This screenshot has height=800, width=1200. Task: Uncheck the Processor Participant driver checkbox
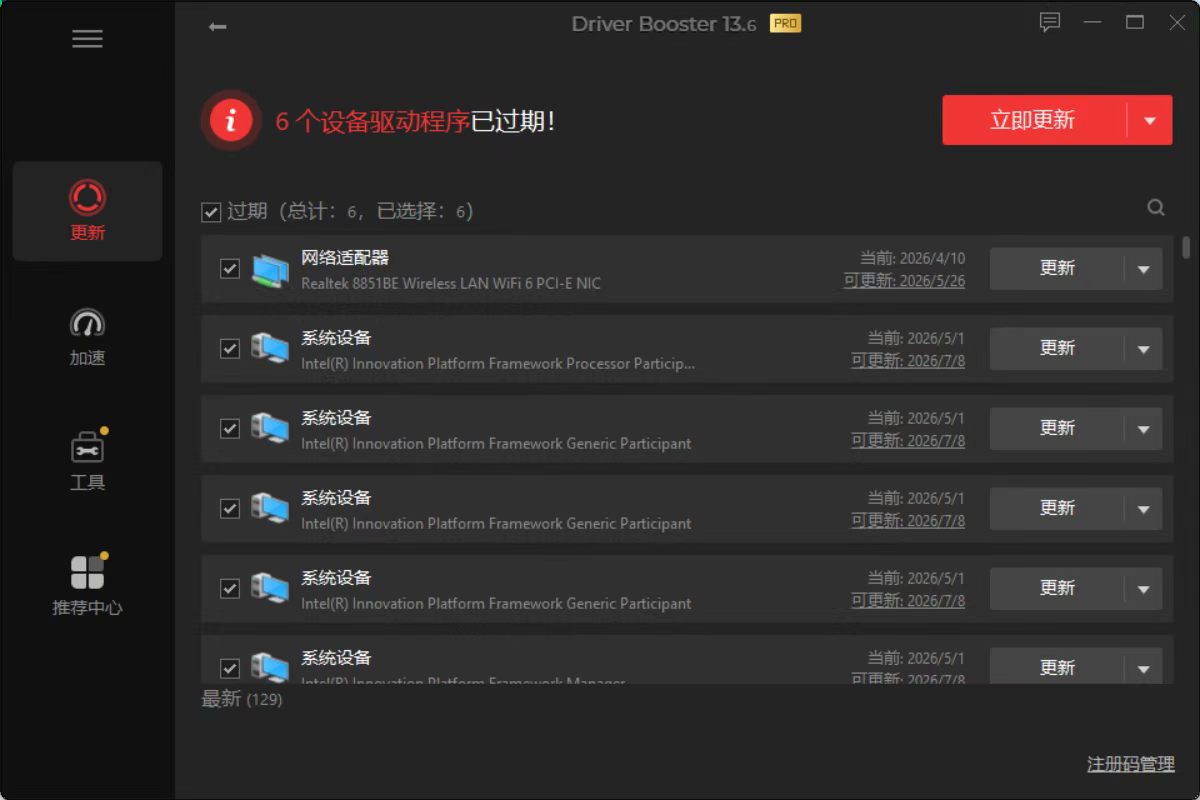[230, 348]
